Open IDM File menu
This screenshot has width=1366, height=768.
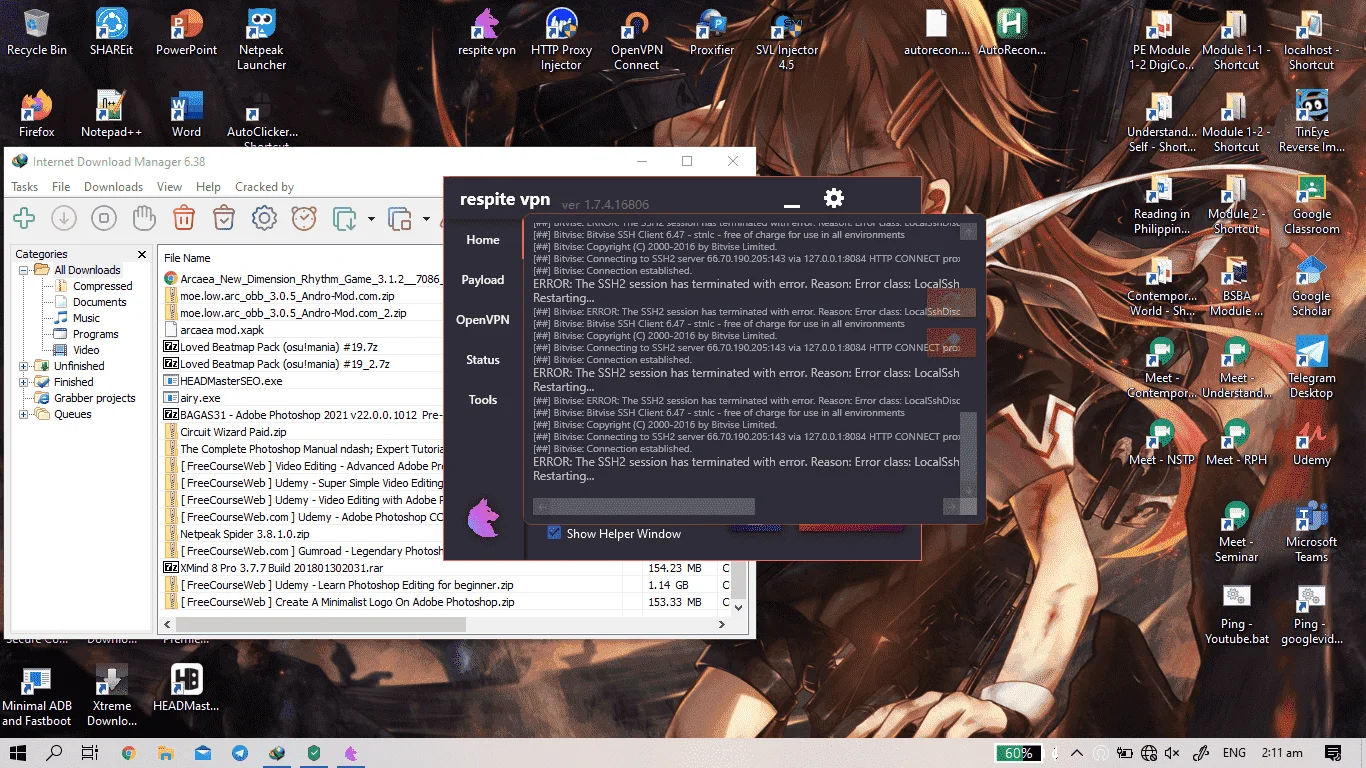point(61,187)
